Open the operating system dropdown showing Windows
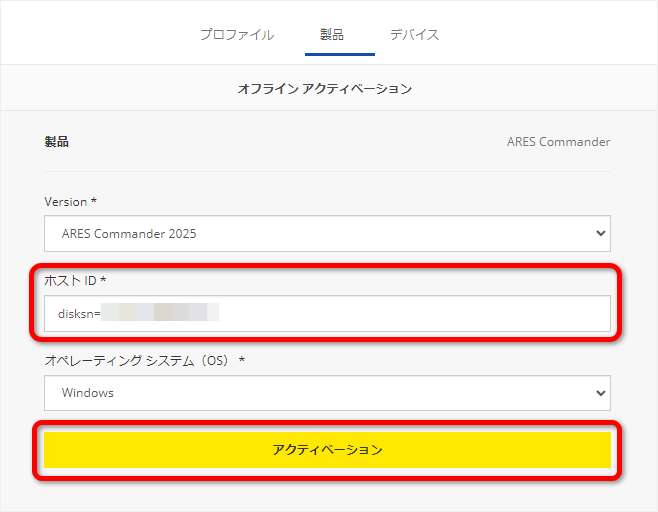 tap(327, 393)
